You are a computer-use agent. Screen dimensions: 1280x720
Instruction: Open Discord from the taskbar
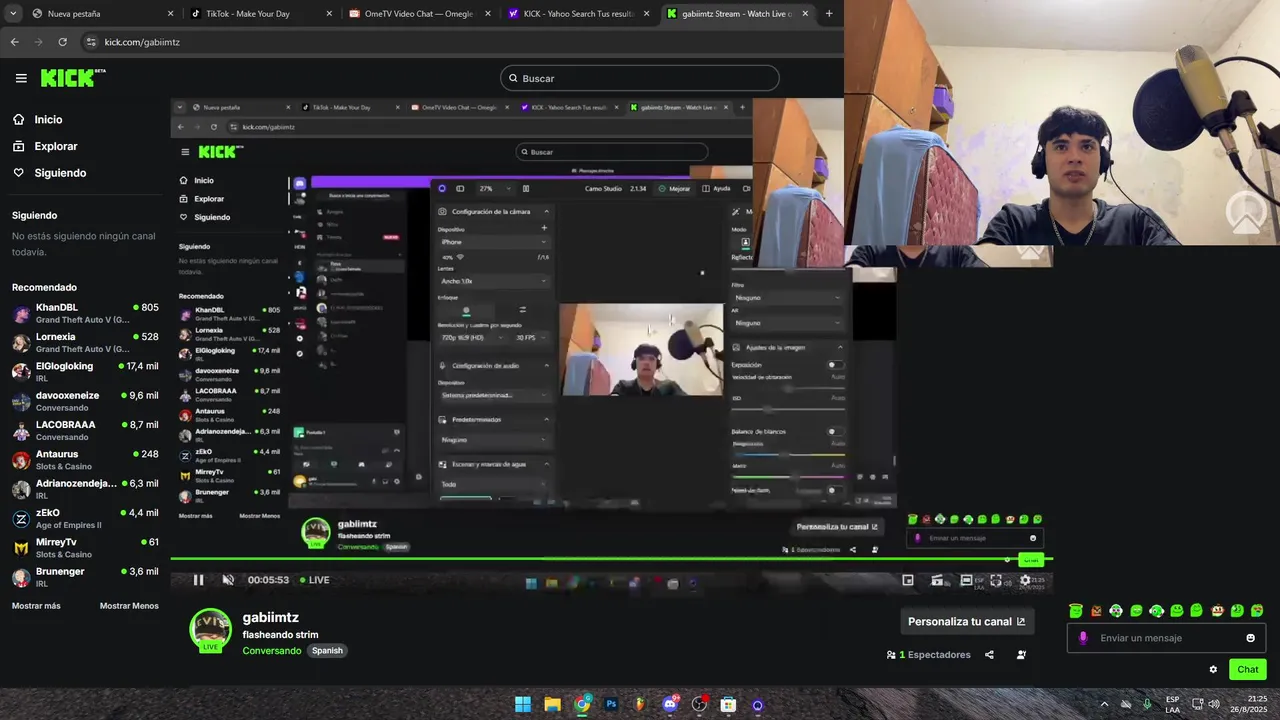pyautogui.click(x=670, y=704)
